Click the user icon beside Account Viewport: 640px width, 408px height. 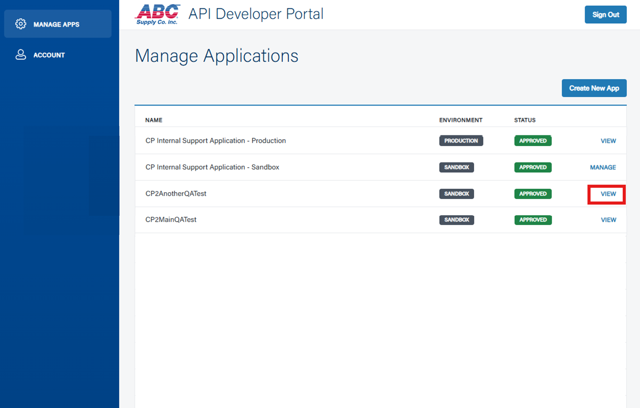pyautogui.click(x=20, y=55)
